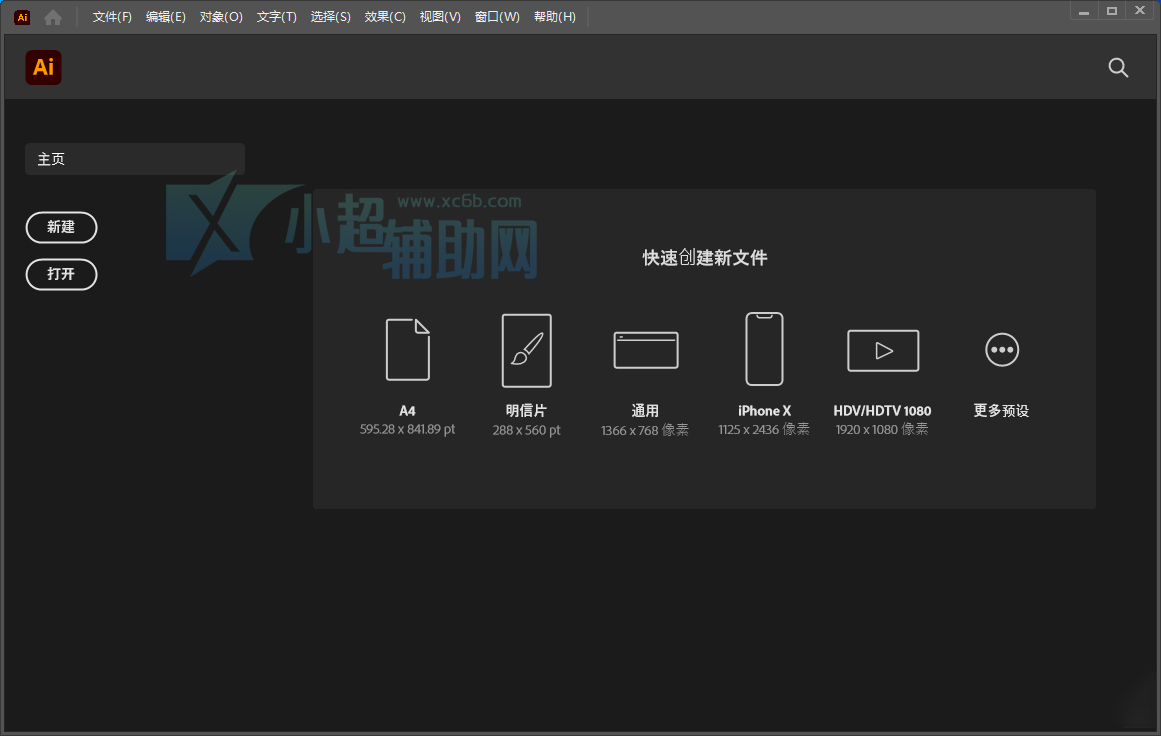Click the 595.28 x 841.89 pt size text

407,429
